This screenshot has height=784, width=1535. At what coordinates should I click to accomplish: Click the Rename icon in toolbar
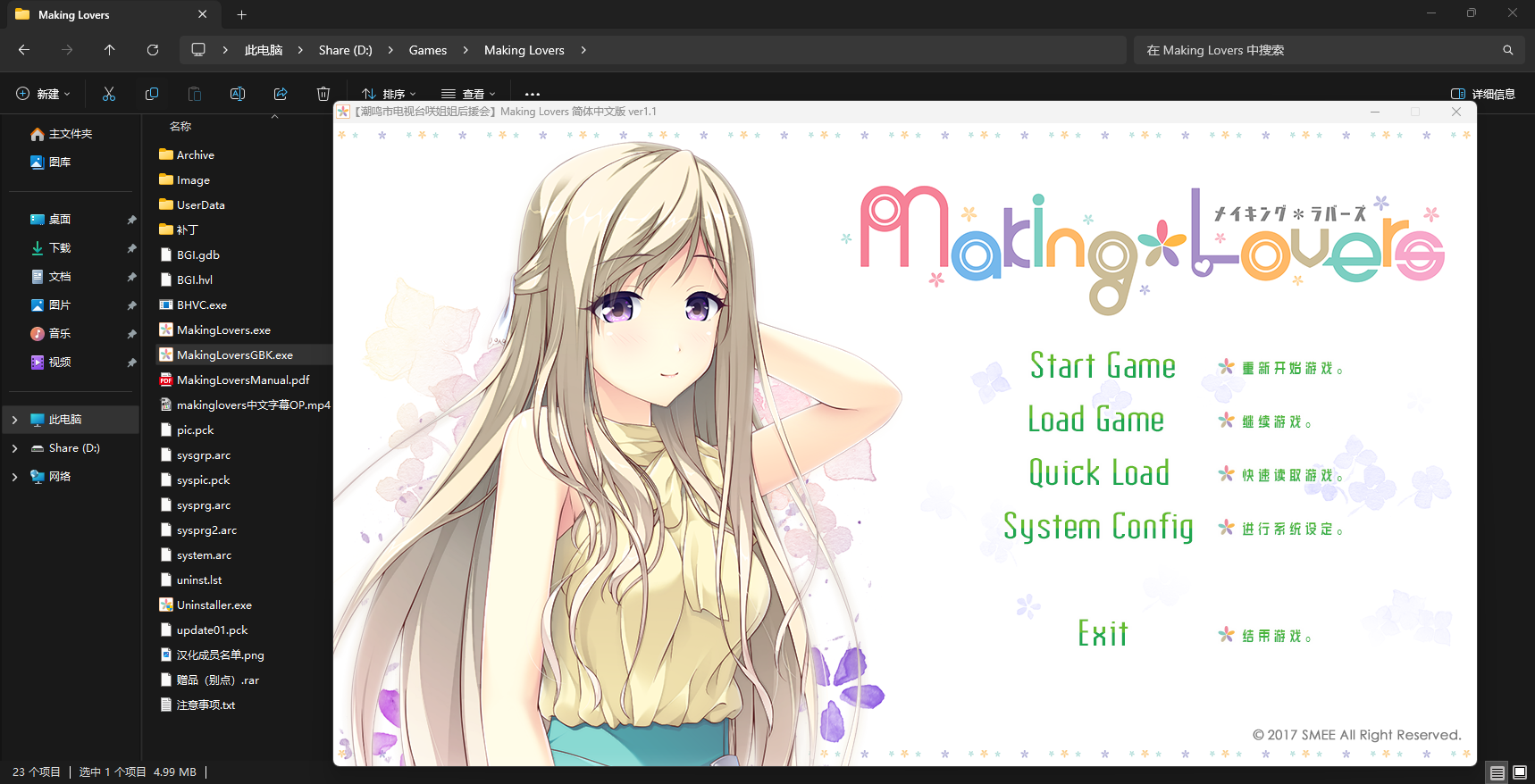238,94
